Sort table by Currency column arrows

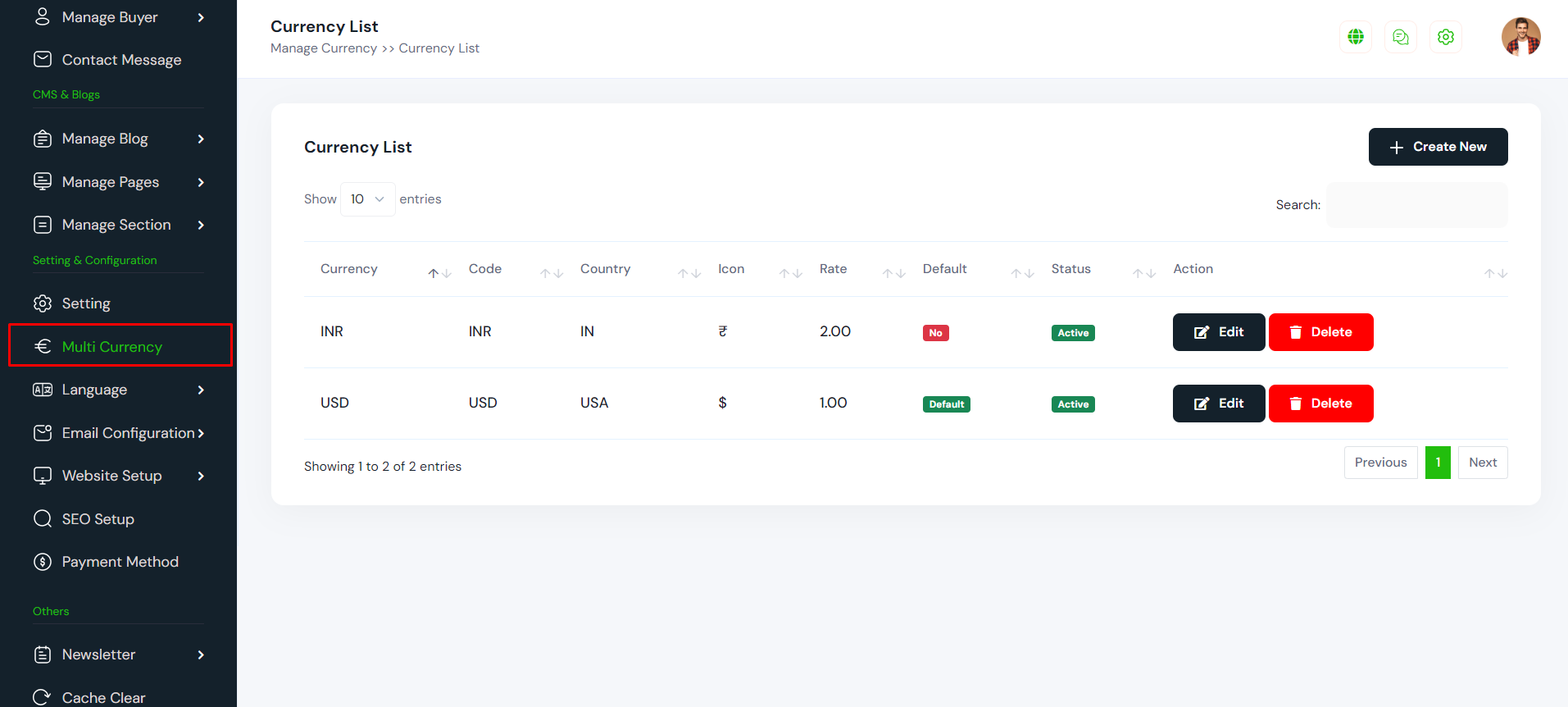pyautogui.click(x=439, y=273)
